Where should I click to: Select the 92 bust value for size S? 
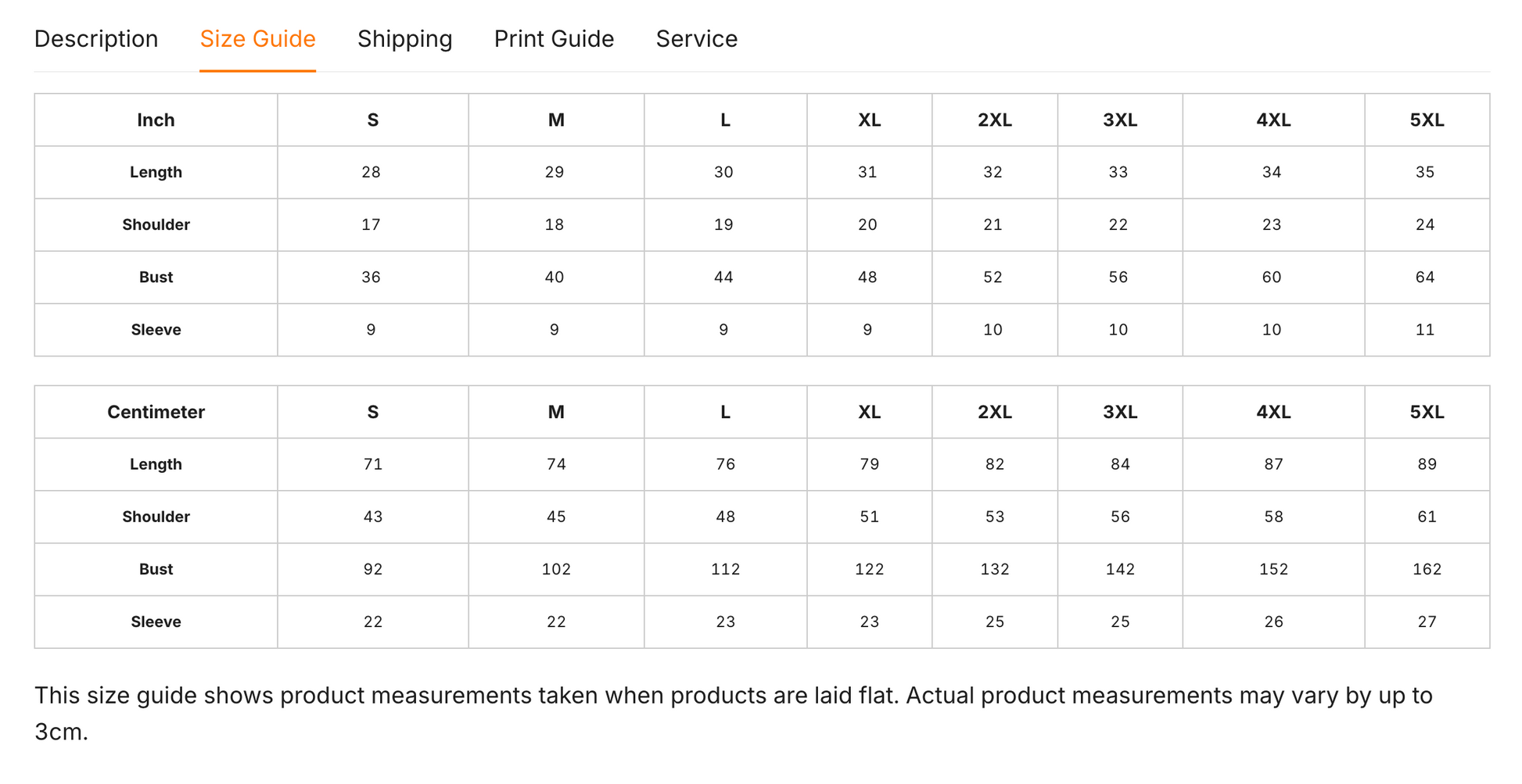373,569
